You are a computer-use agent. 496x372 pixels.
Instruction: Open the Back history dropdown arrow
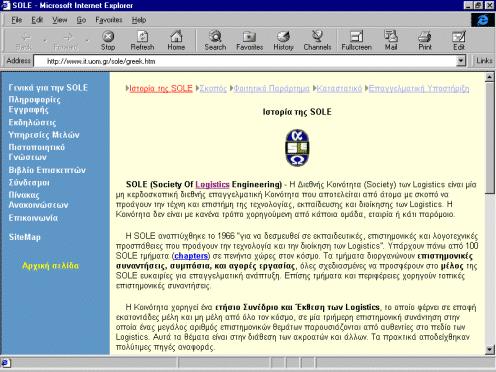45,41
